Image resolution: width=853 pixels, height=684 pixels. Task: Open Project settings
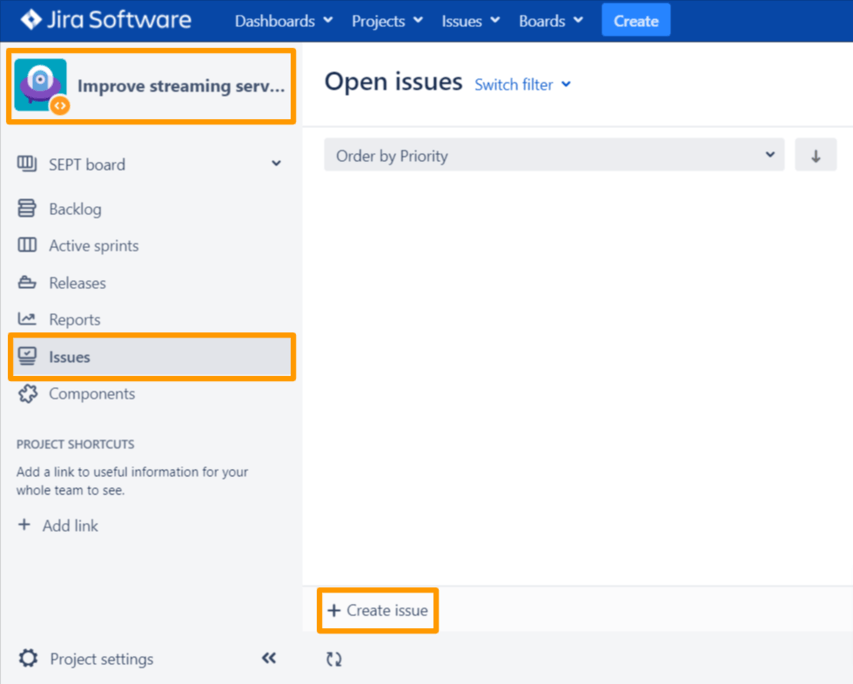point(102,659)
